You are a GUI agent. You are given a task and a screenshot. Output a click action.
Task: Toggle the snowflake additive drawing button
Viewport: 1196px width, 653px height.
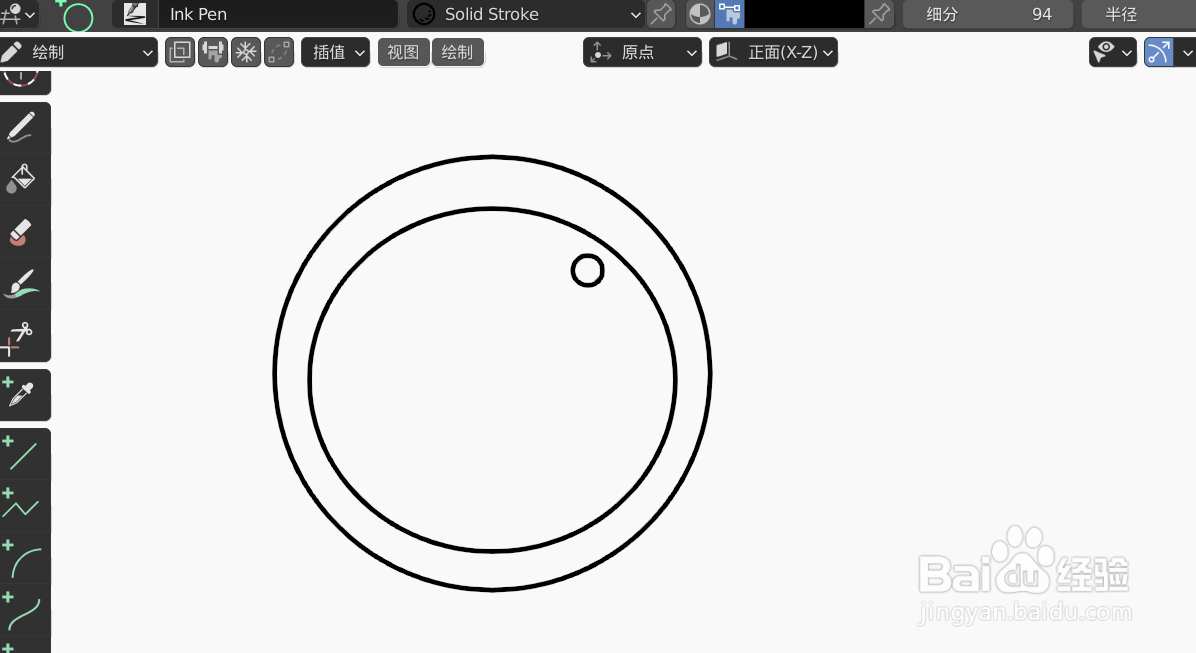246,52
